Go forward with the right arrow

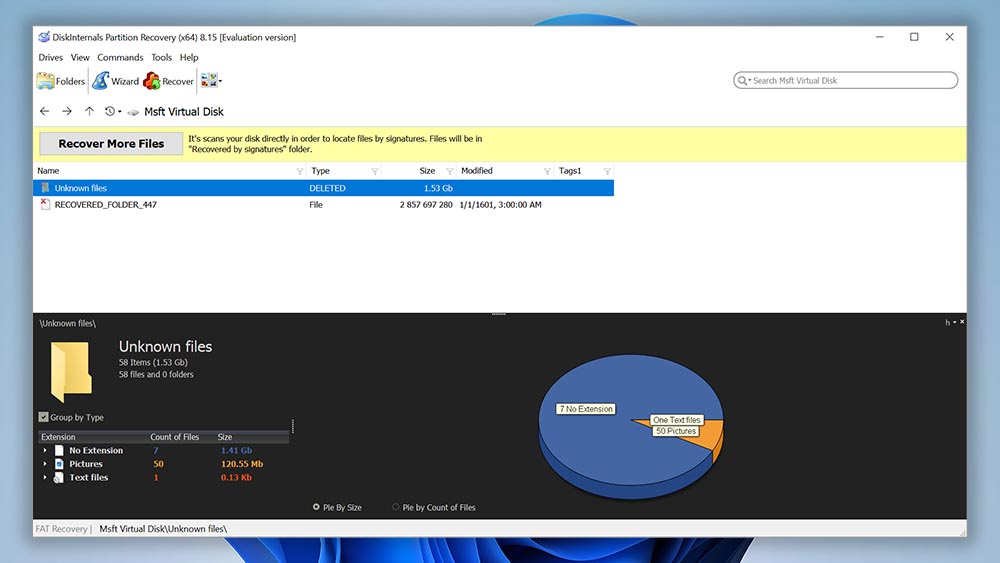pos(67,111)
